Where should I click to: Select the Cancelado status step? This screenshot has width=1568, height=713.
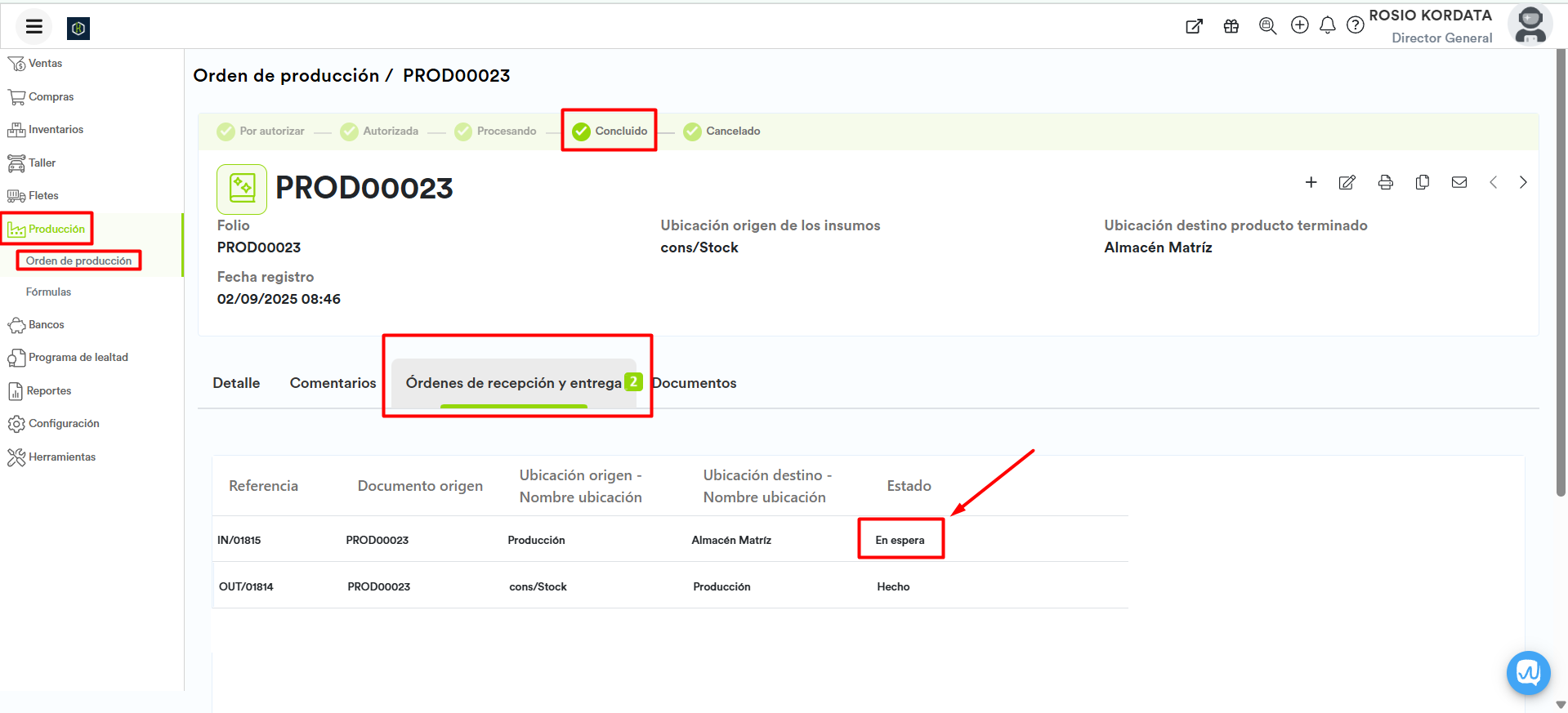[722, 131]
